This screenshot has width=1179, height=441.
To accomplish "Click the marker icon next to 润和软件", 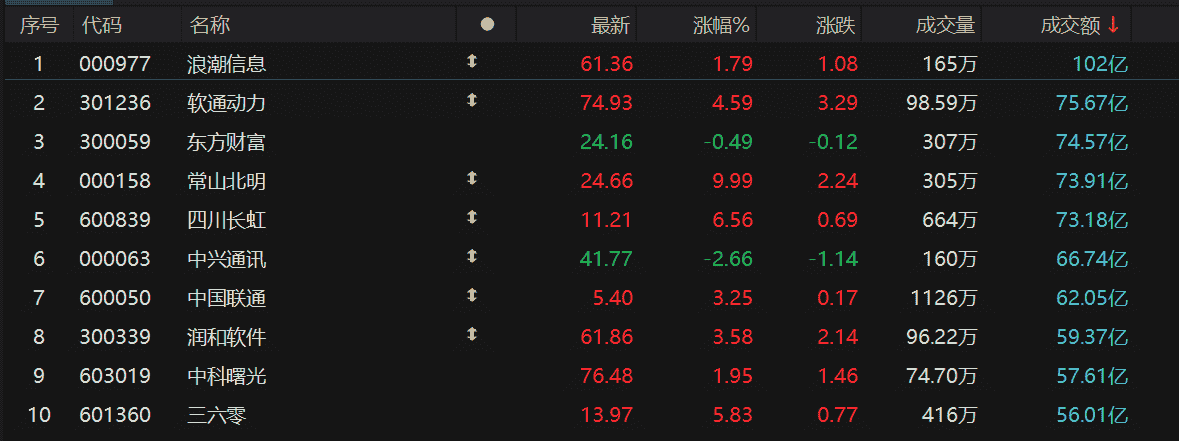I will pyautogui.click(x=472, y=335).
